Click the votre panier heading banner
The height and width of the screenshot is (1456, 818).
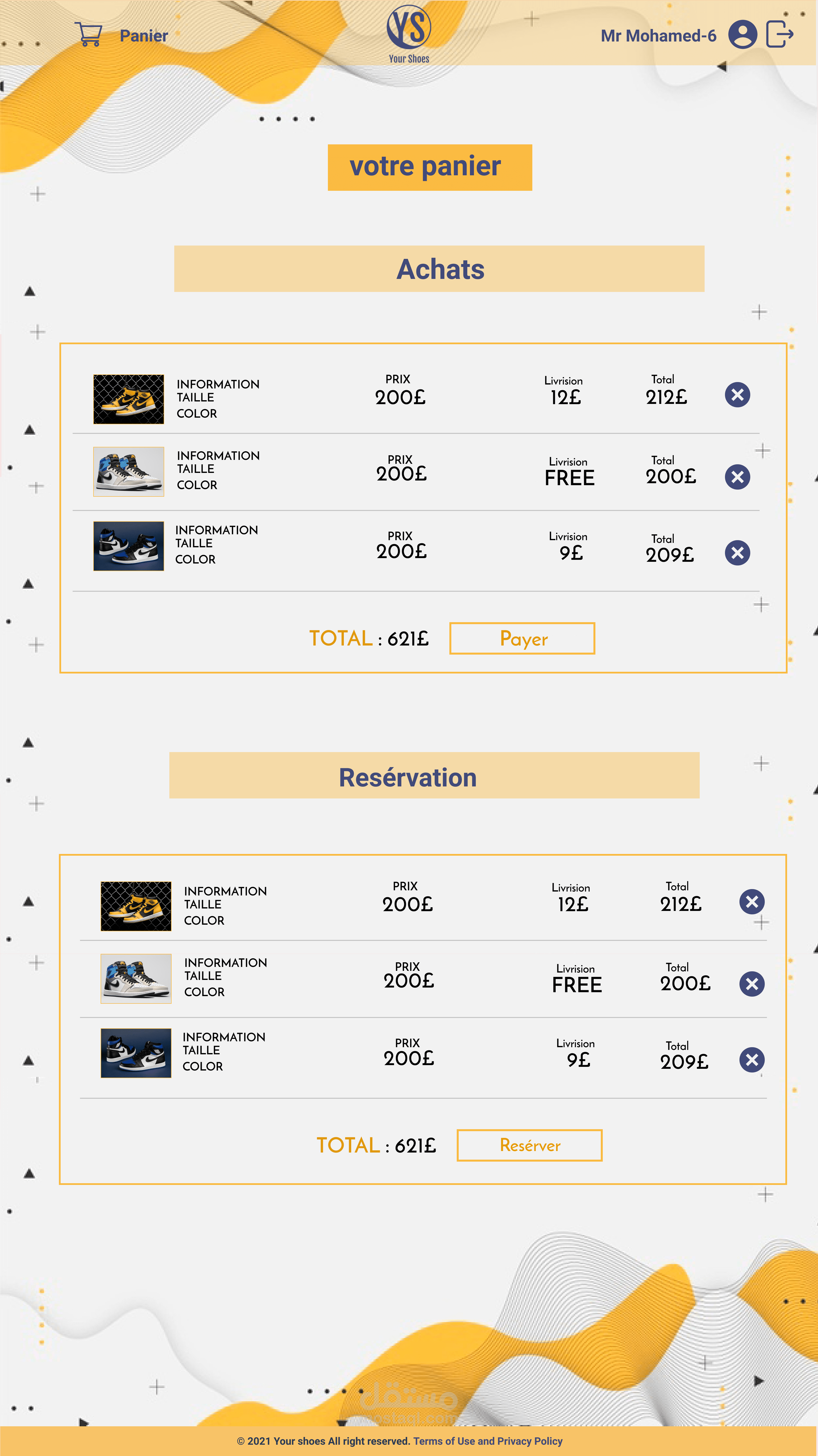coord(429,167)
